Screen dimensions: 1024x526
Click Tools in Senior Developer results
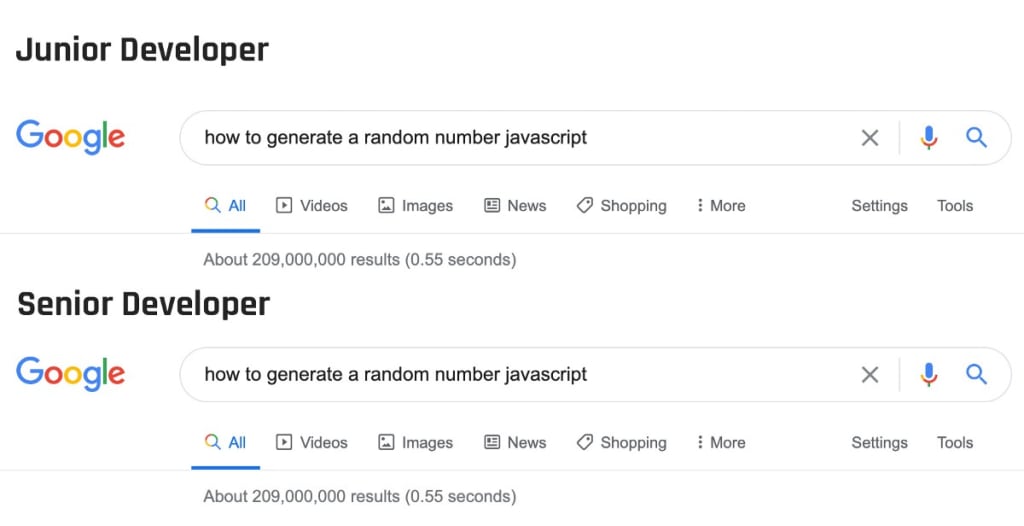(955, 443)
